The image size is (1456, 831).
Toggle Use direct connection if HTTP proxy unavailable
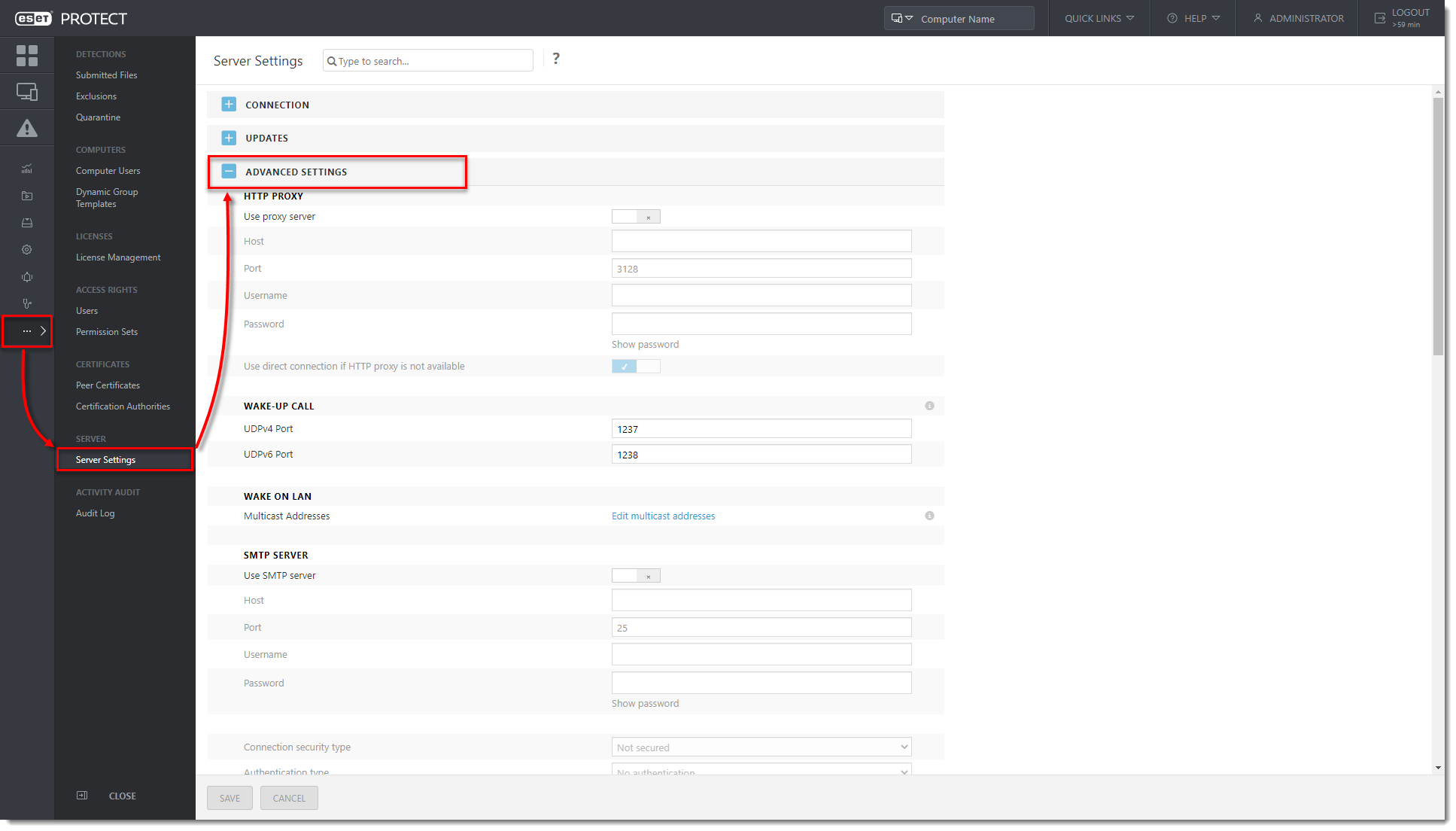(635, 366)
